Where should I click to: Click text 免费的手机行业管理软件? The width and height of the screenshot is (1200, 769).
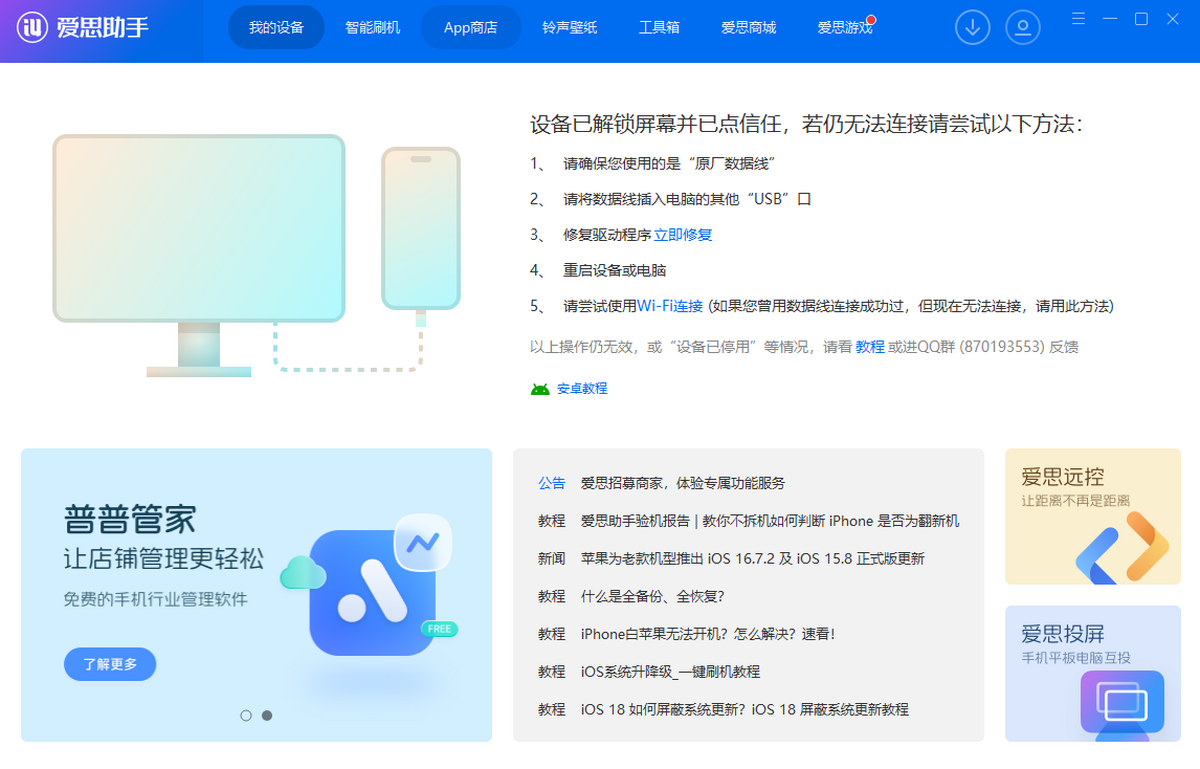click(x=155, y=600)
